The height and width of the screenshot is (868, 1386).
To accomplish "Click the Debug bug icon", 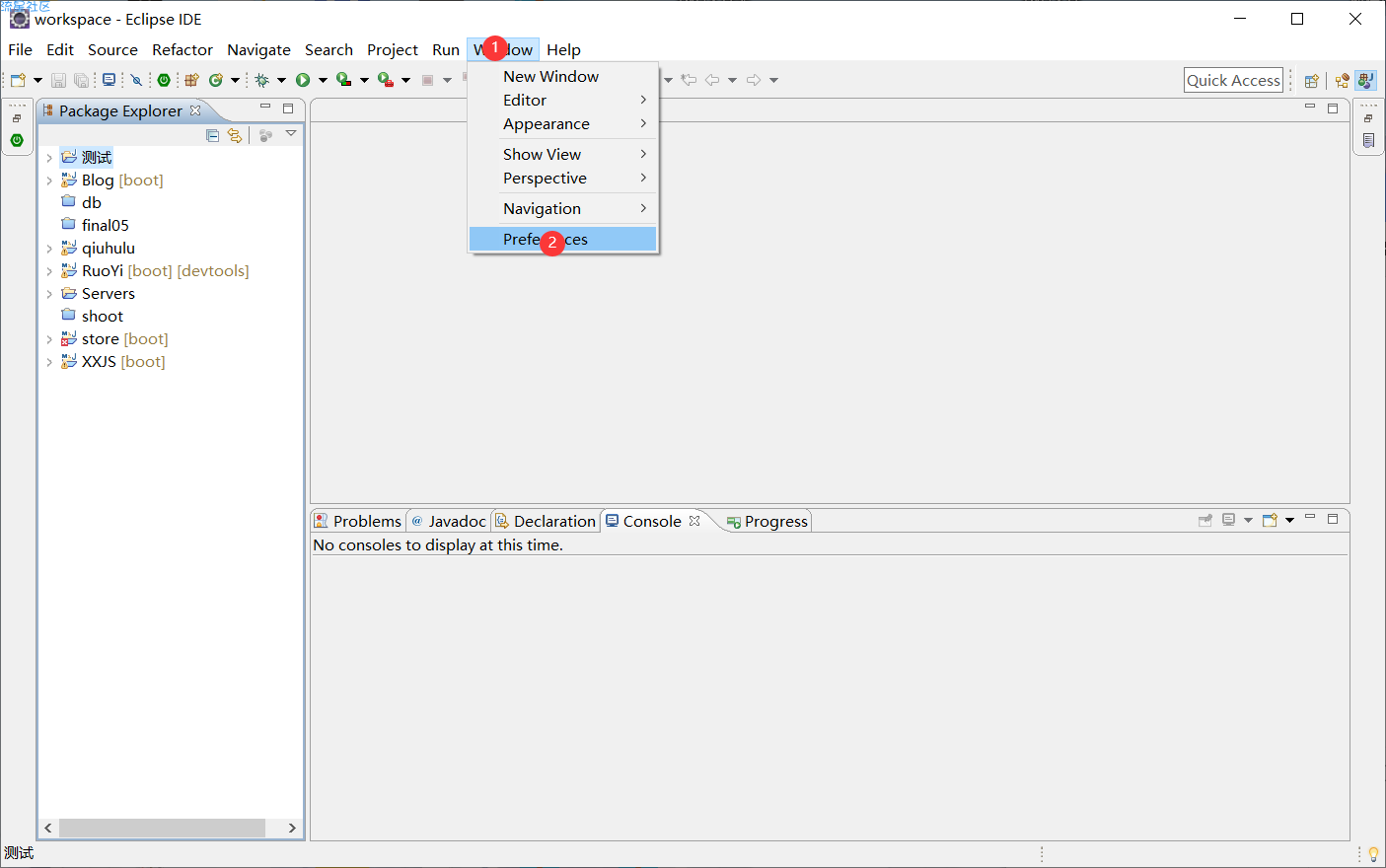I will coord(262,80).
